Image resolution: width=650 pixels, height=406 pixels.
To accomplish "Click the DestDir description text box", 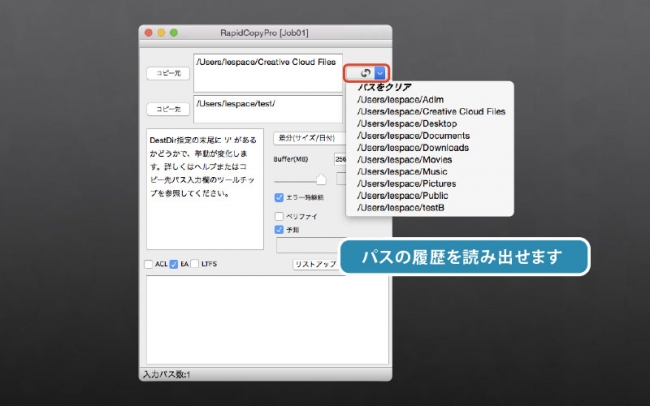I will [205, 189].
